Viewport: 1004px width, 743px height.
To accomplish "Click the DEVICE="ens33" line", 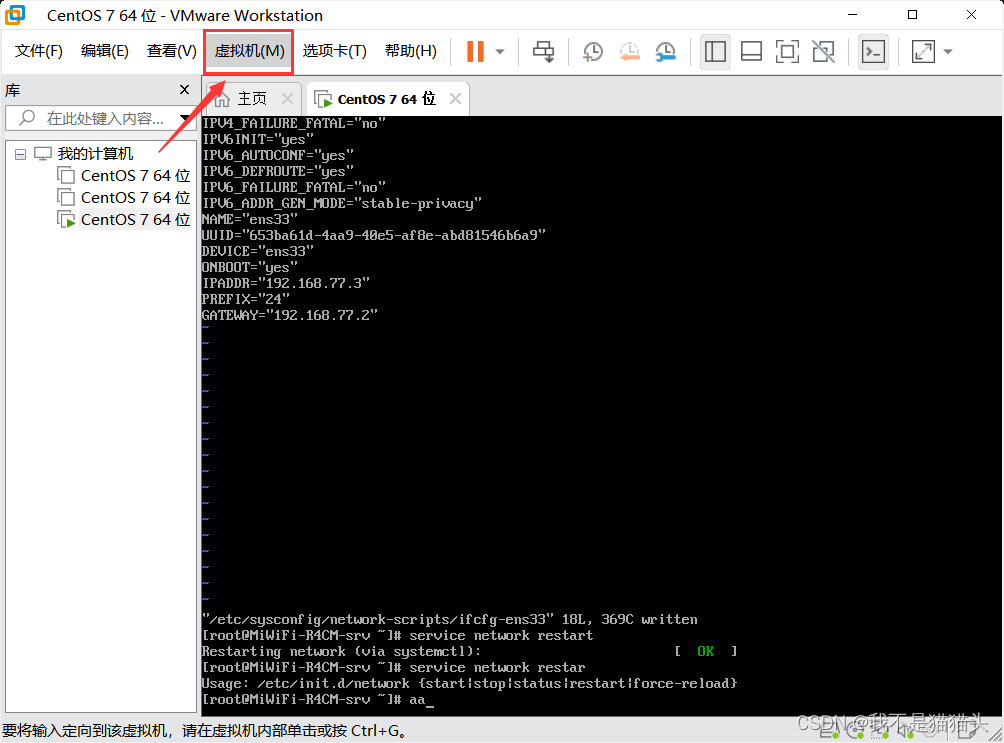I will 257,251.
